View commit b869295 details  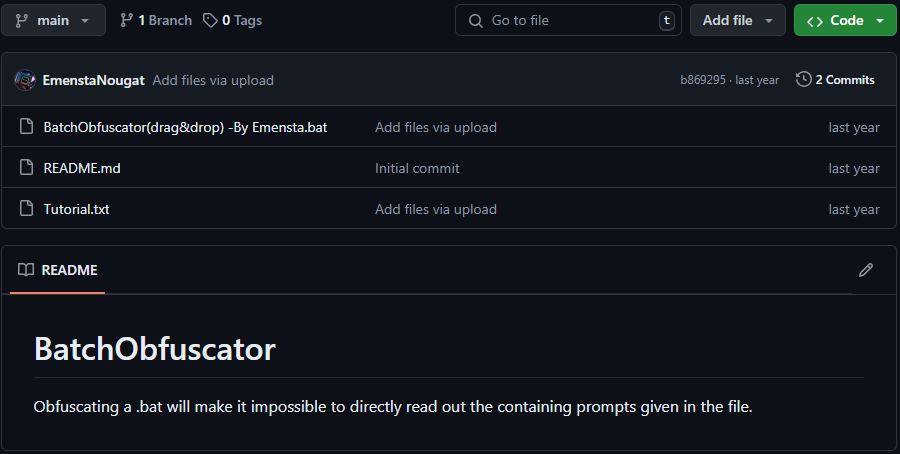click(x=704, y=80)
